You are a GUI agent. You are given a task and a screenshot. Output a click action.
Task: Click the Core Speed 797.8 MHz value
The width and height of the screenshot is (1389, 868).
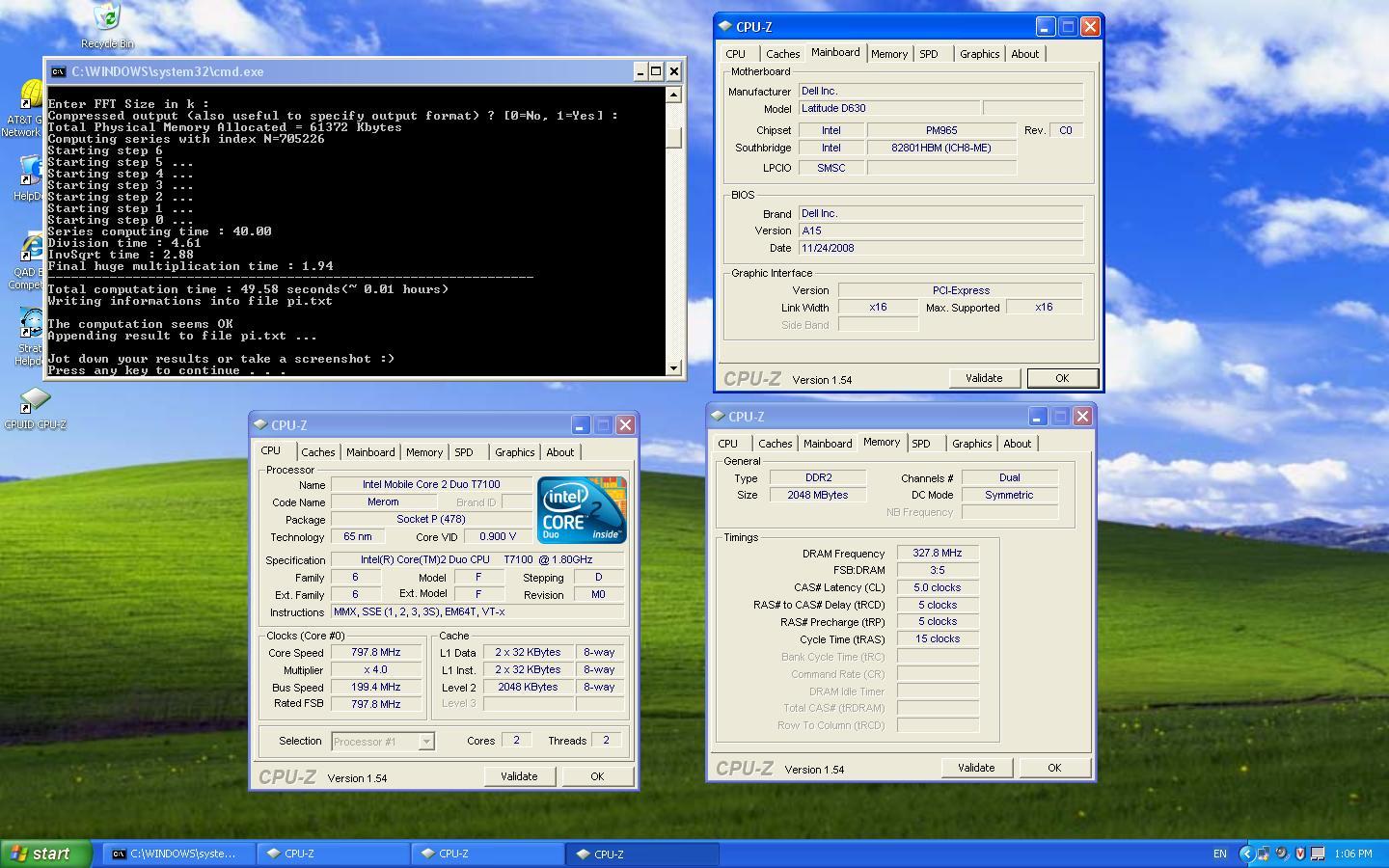pyautogui.click(x=375, y=652)
